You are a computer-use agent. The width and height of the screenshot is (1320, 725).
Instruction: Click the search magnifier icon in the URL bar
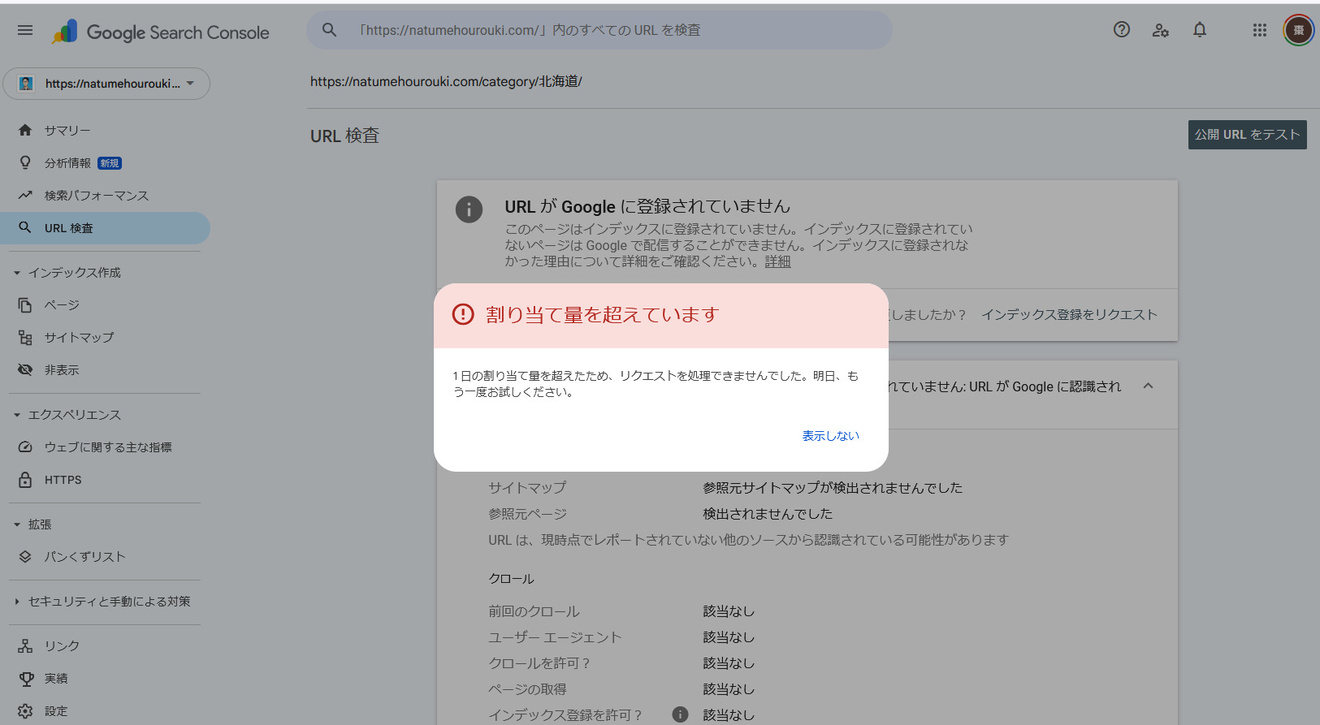[x=329, y=30]
